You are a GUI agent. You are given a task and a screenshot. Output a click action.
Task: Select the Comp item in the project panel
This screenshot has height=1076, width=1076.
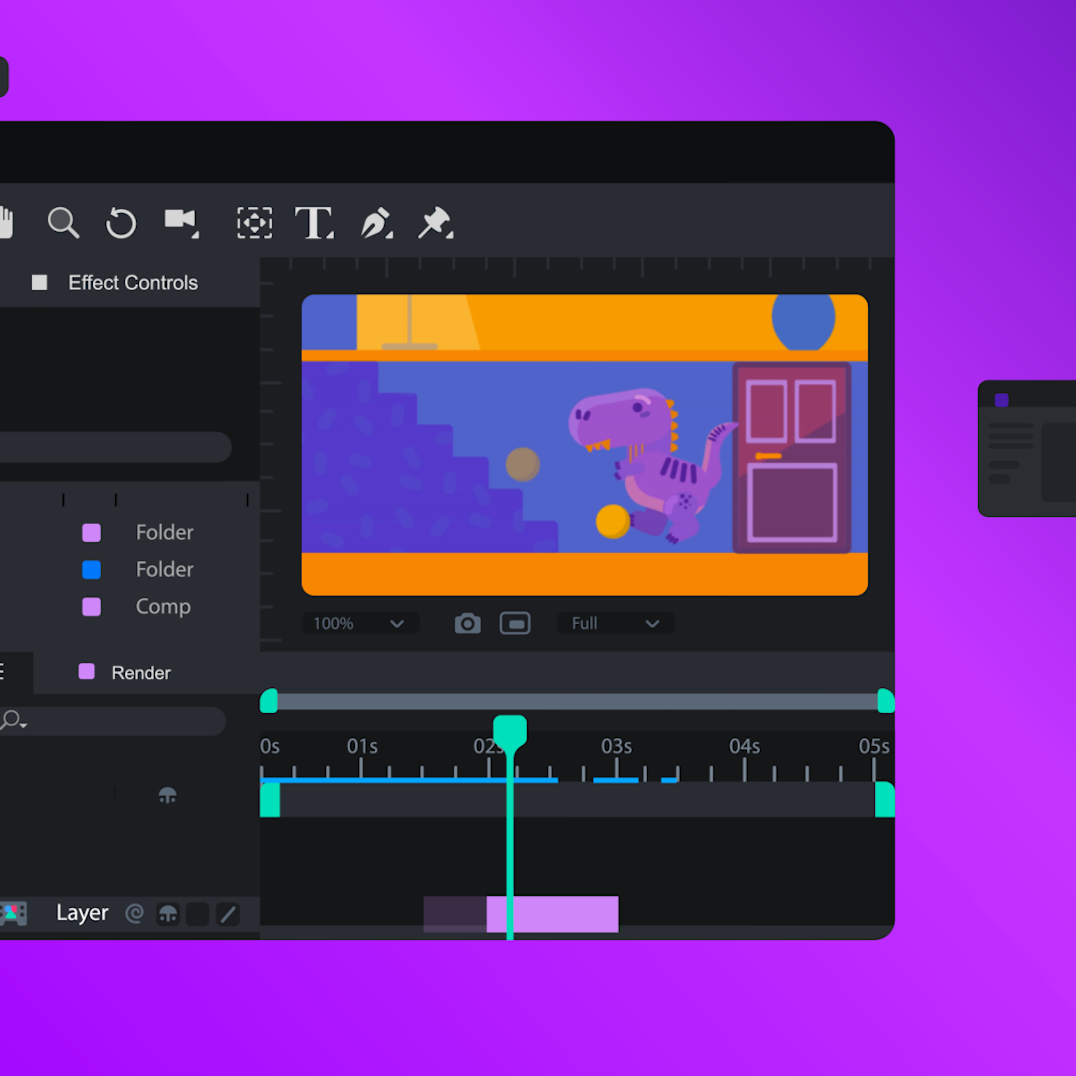click(x=162, y=606)
